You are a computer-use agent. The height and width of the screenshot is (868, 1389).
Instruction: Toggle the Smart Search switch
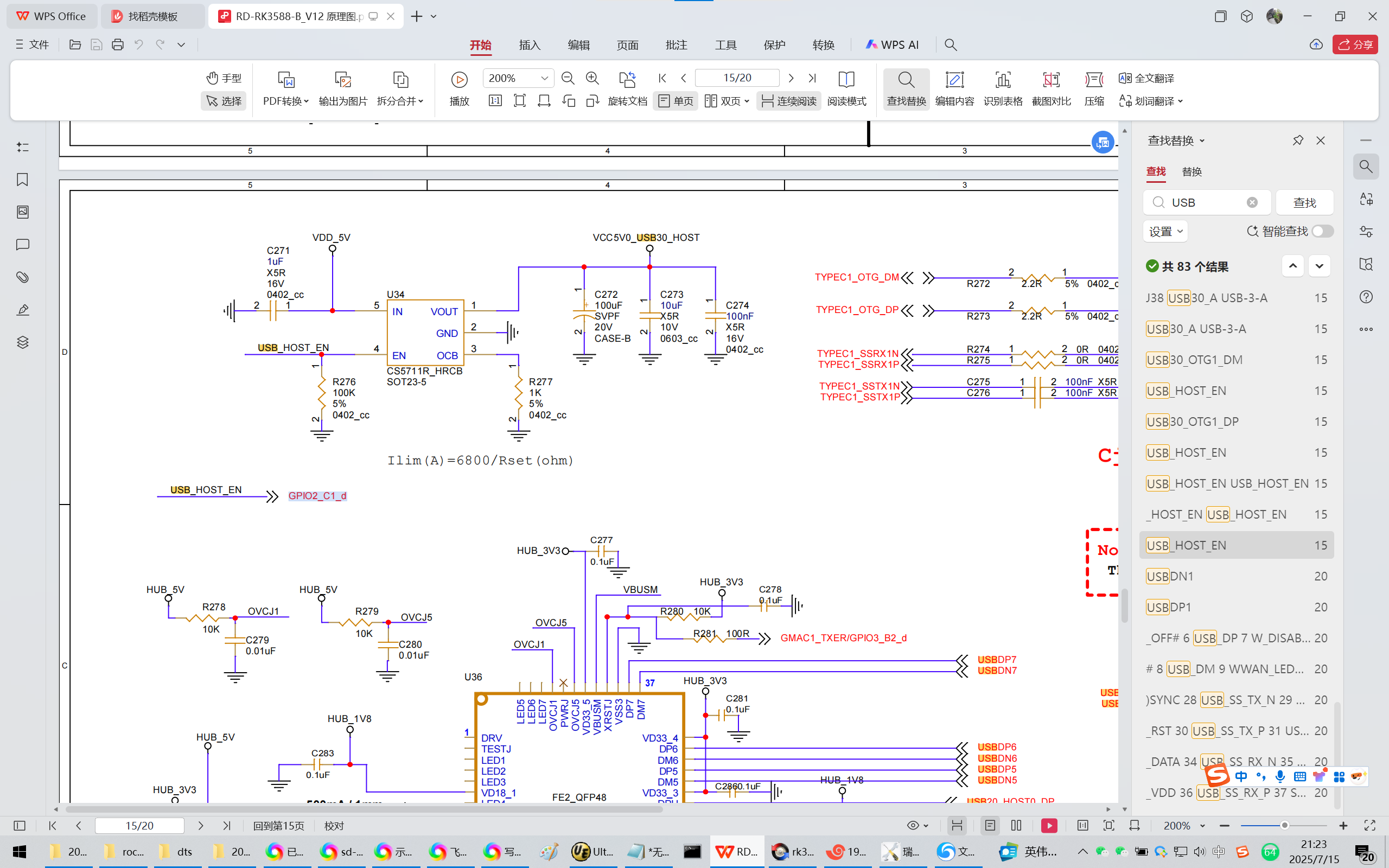pyautogui.click(x=1322, y=231)
